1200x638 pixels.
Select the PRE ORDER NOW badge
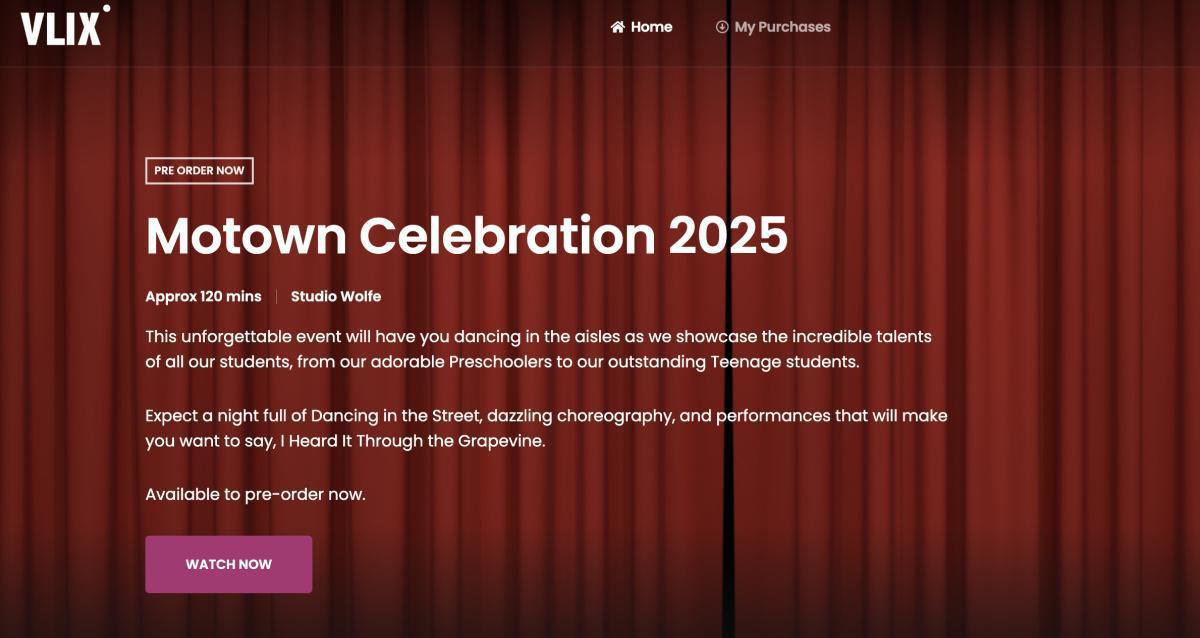tap(199, 170)
